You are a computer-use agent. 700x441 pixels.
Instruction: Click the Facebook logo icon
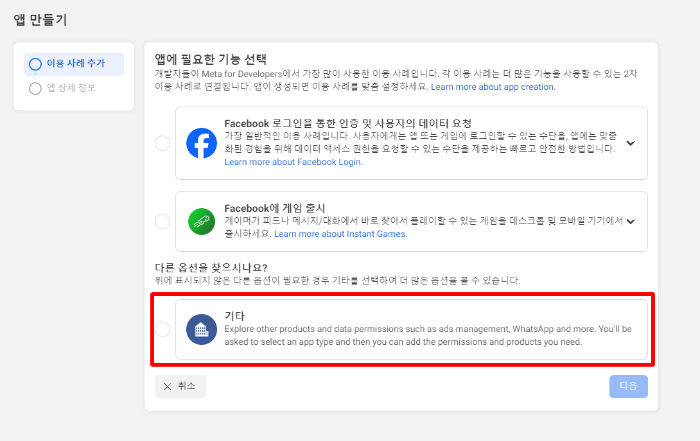[x=201, y=143]
